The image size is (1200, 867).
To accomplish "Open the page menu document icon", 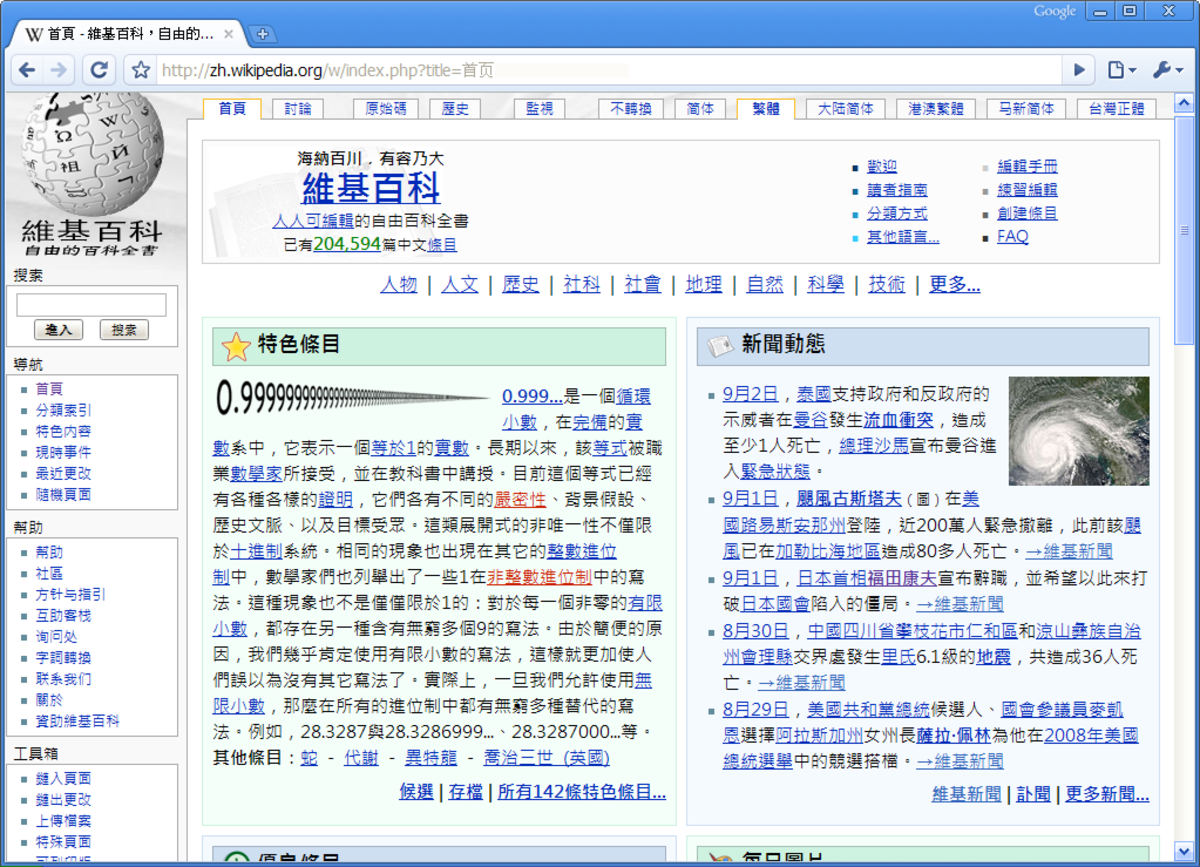I will tap(1121, 70).
